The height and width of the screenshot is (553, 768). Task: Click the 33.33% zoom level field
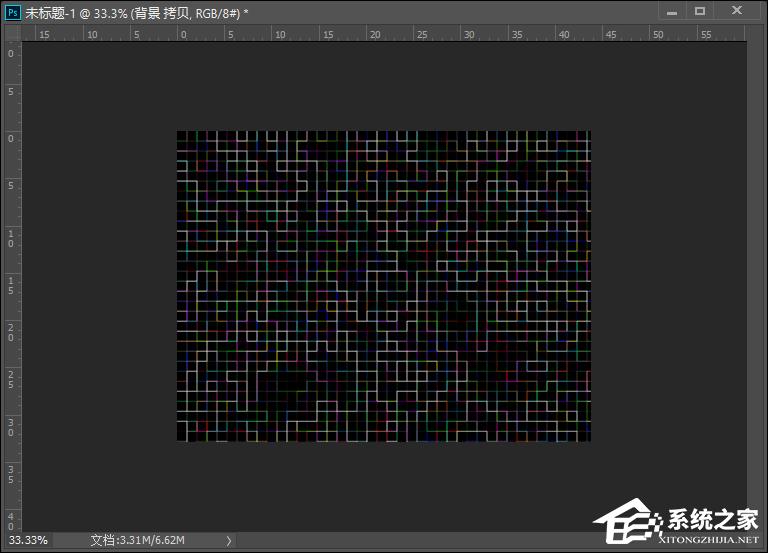28,540
